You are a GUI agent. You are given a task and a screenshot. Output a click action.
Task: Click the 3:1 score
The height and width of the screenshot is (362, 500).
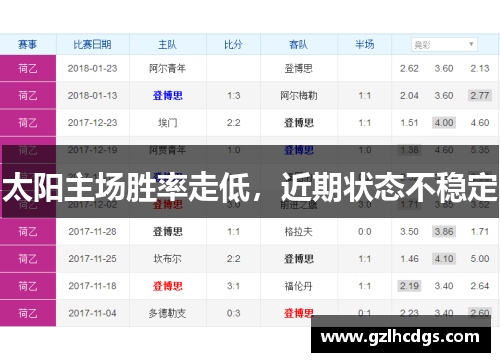coord(233,286)
